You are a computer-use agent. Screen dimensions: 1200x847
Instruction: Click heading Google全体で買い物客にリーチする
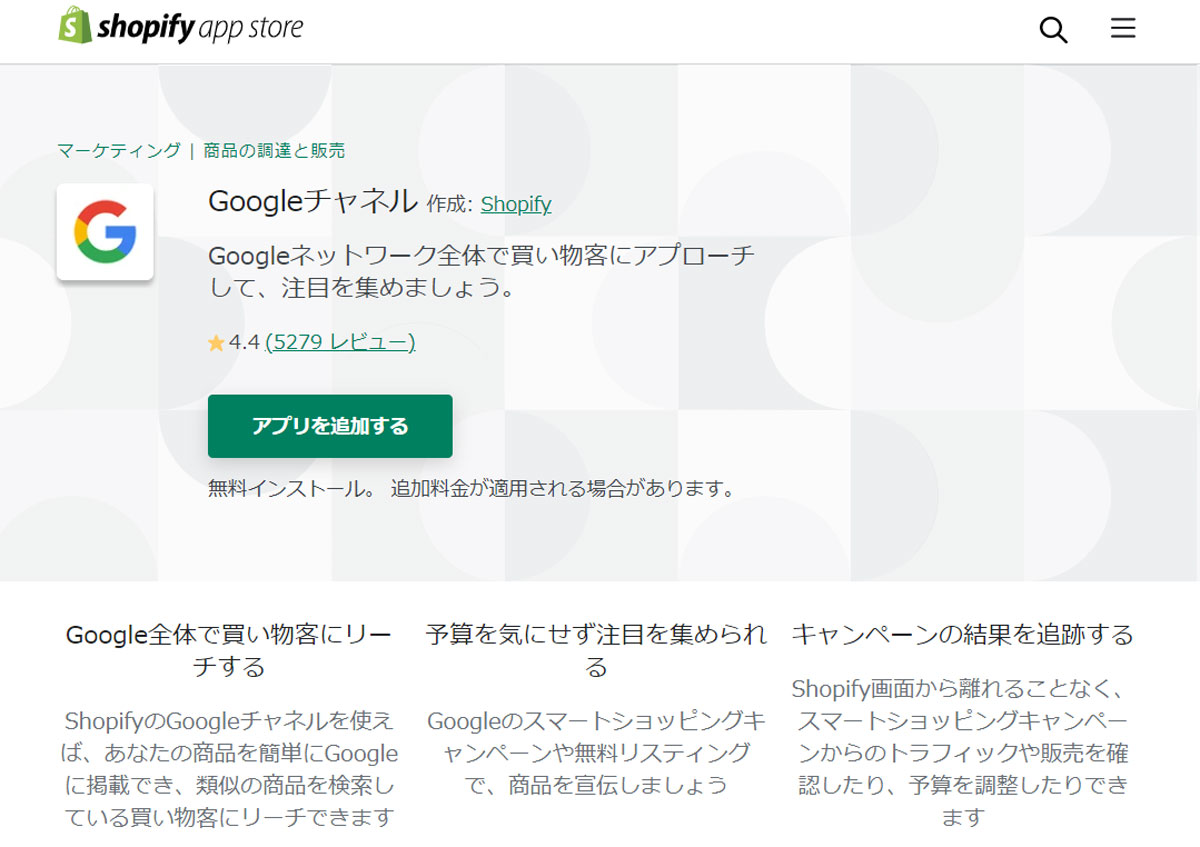click(229, 650)
